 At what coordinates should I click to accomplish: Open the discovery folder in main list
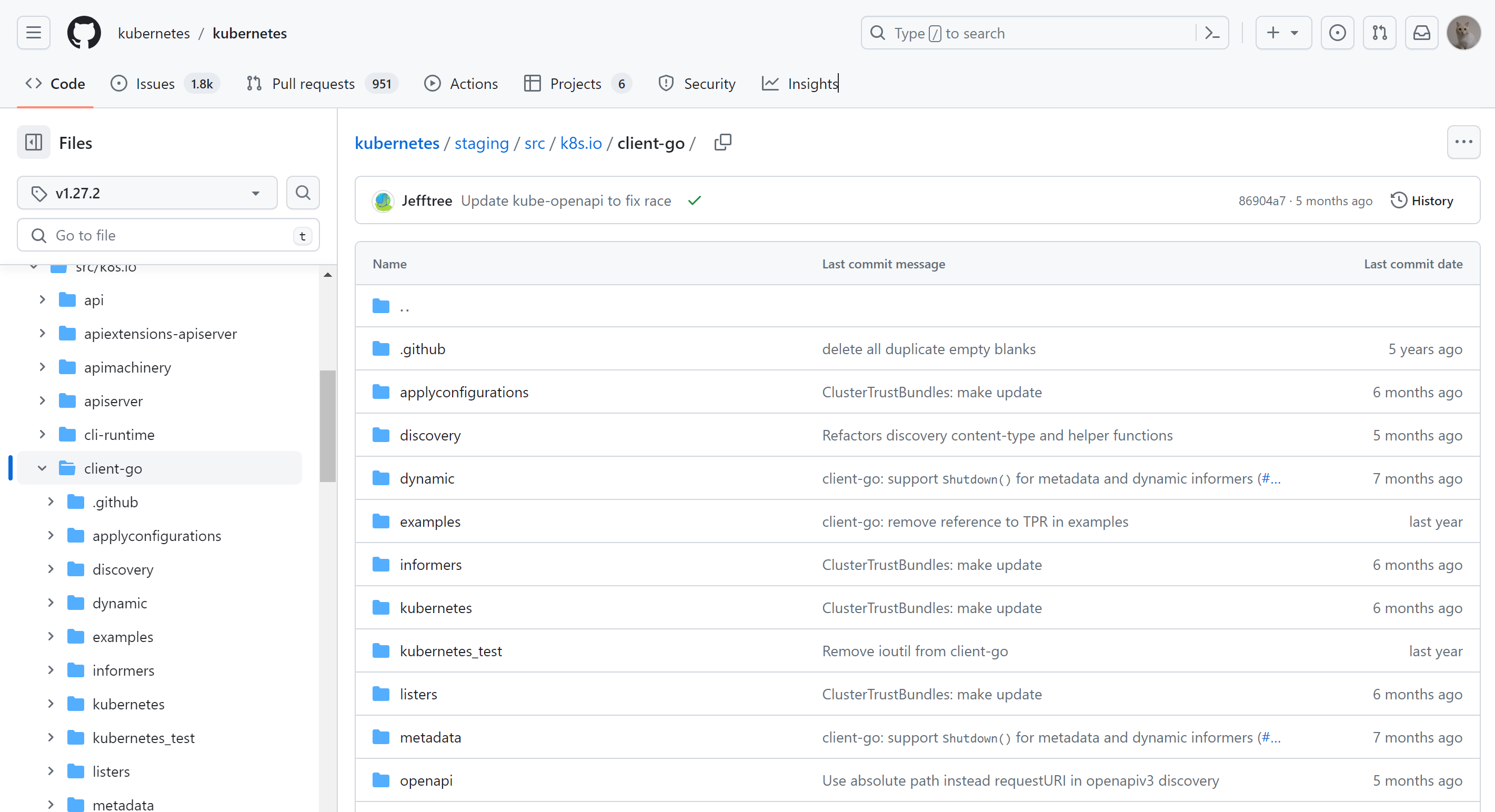pos(430,435)
